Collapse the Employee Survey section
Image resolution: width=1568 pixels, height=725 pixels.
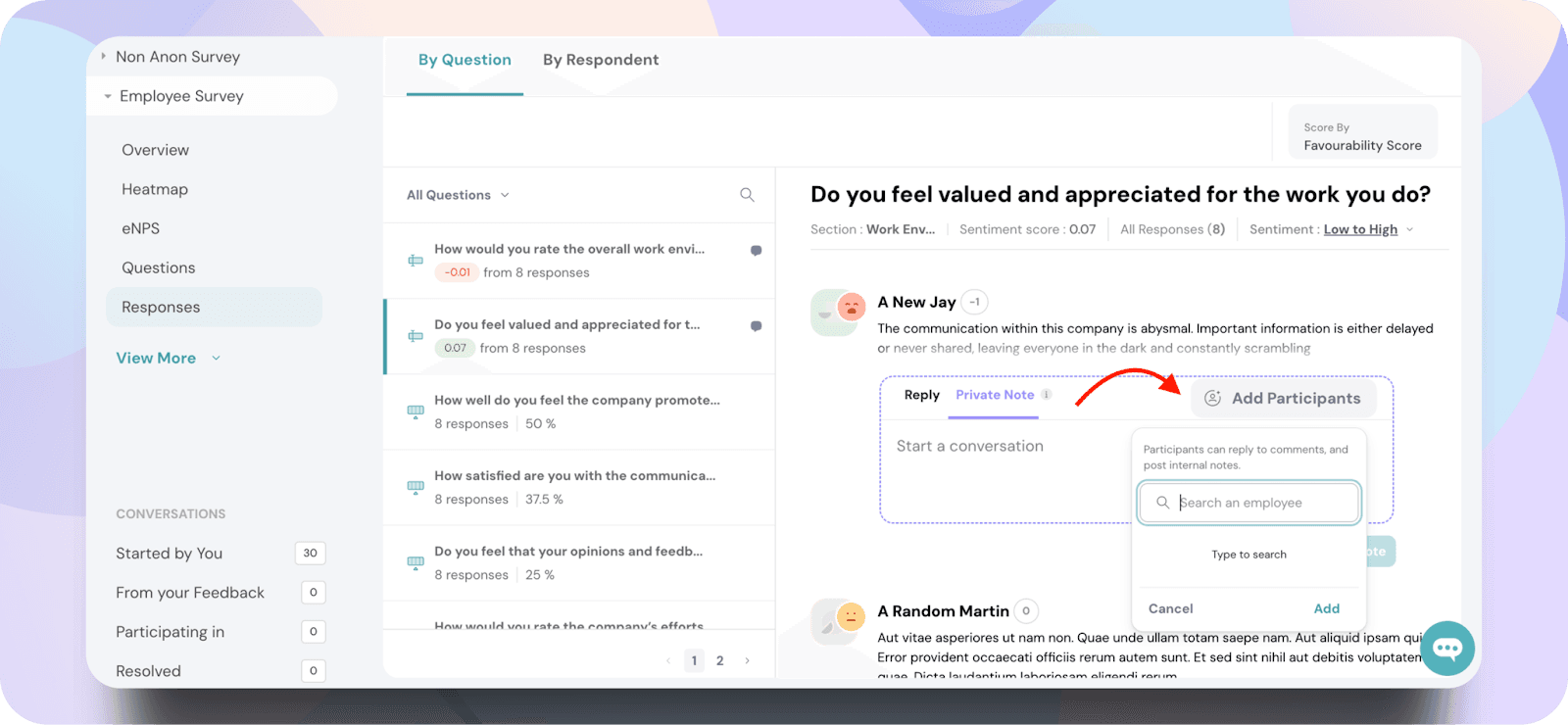point(108,97)
